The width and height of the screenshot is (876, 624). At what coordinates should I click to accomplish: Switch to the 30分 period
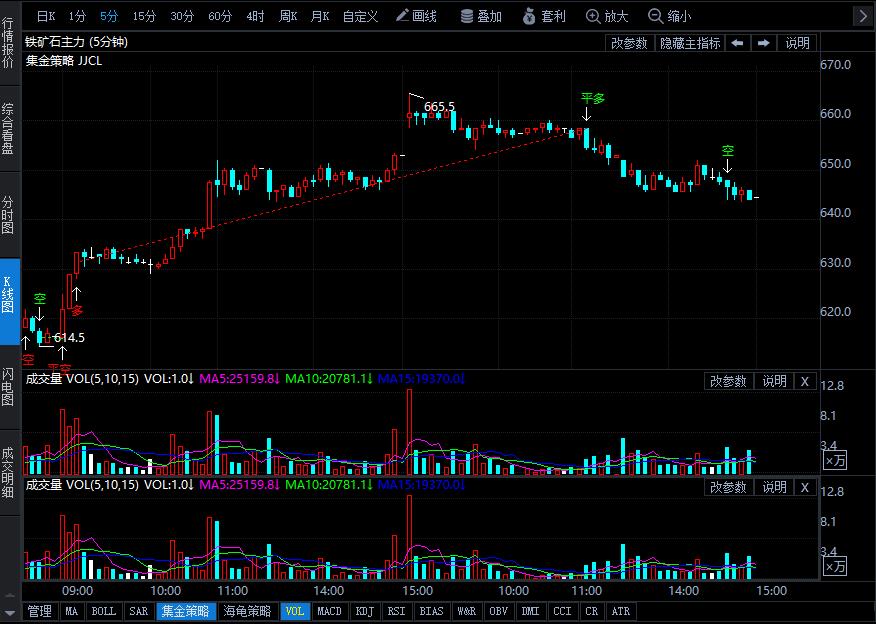pyautogui.click(x=182, y=16)
